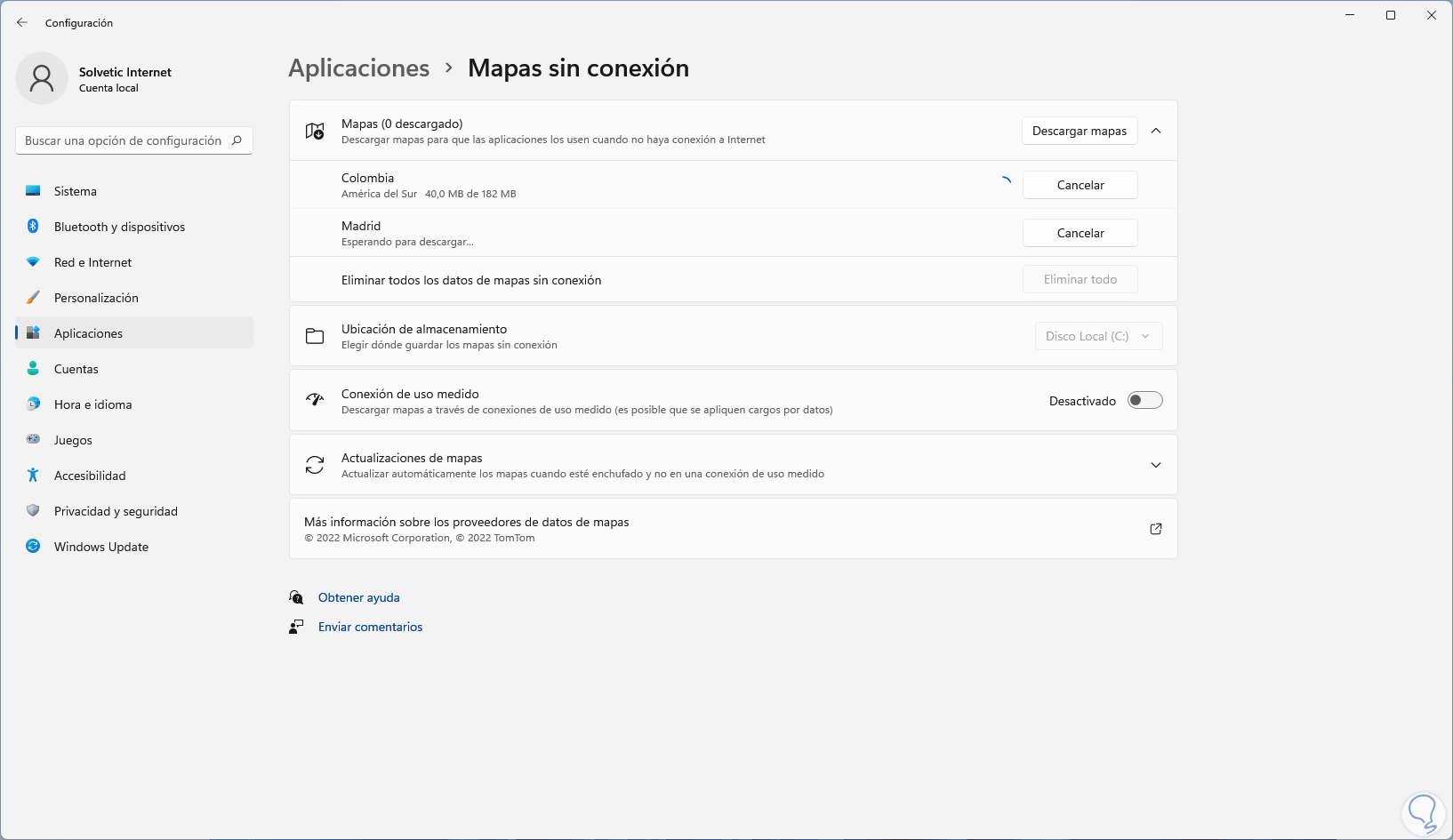Click the Windows Update icon
Image resolution: width=1453 pixels, height=840 pixels.
tap(33, 547)
